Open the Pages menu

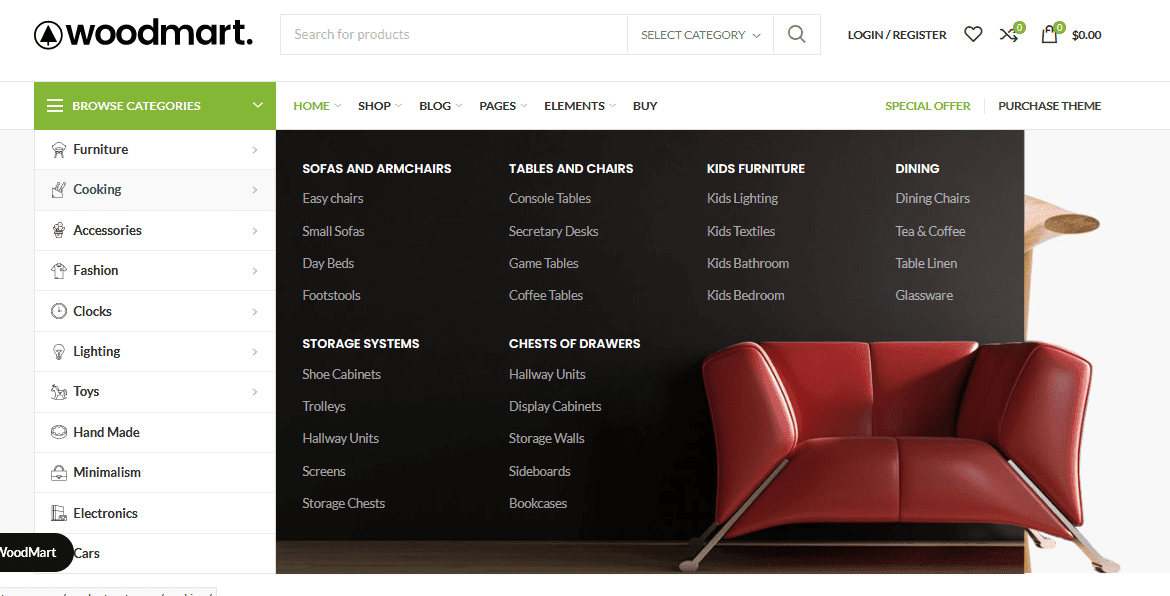(x=503, y=106)
